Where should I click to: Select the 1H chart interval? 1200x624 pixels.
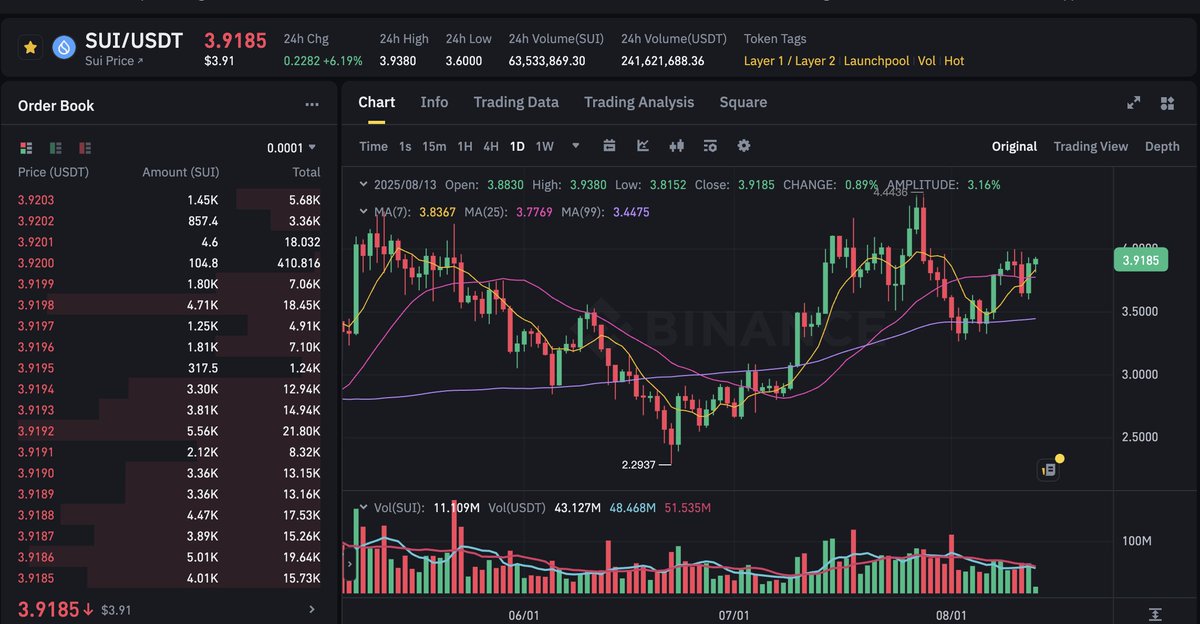point(465,146)
